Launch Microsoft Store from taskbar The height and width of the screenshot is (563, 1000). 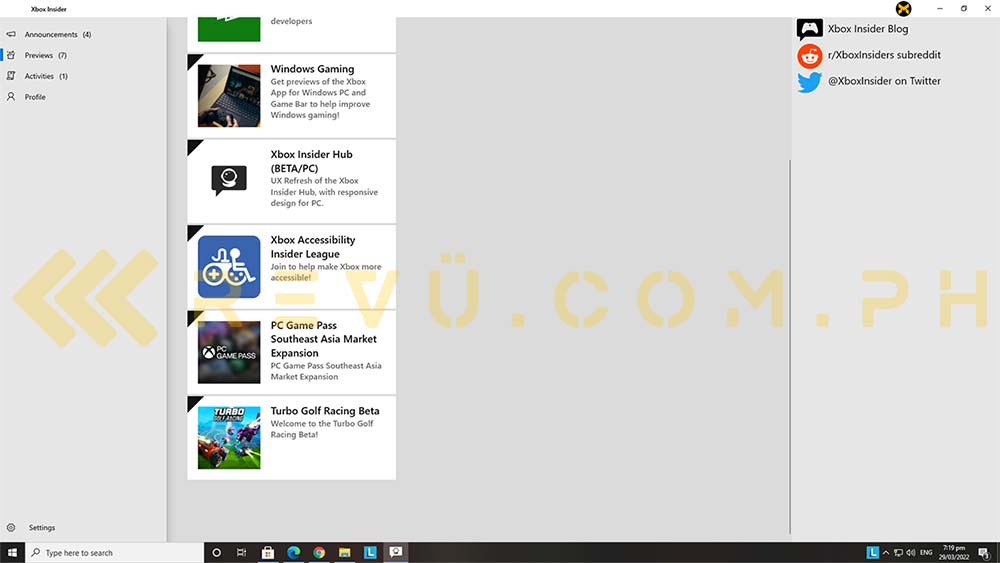pyautogui.click(x=268, y=552)
